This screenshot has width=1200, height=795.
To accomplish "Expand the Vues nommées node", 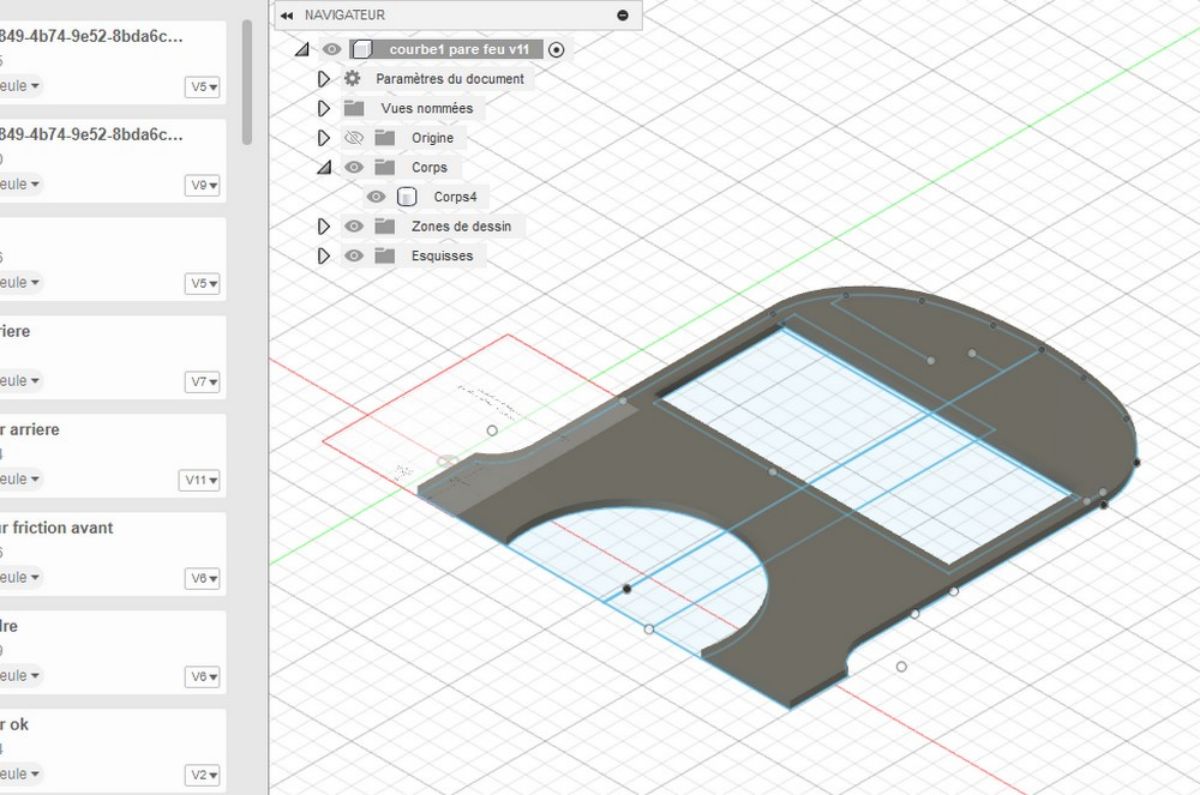I will pos(323,108).
